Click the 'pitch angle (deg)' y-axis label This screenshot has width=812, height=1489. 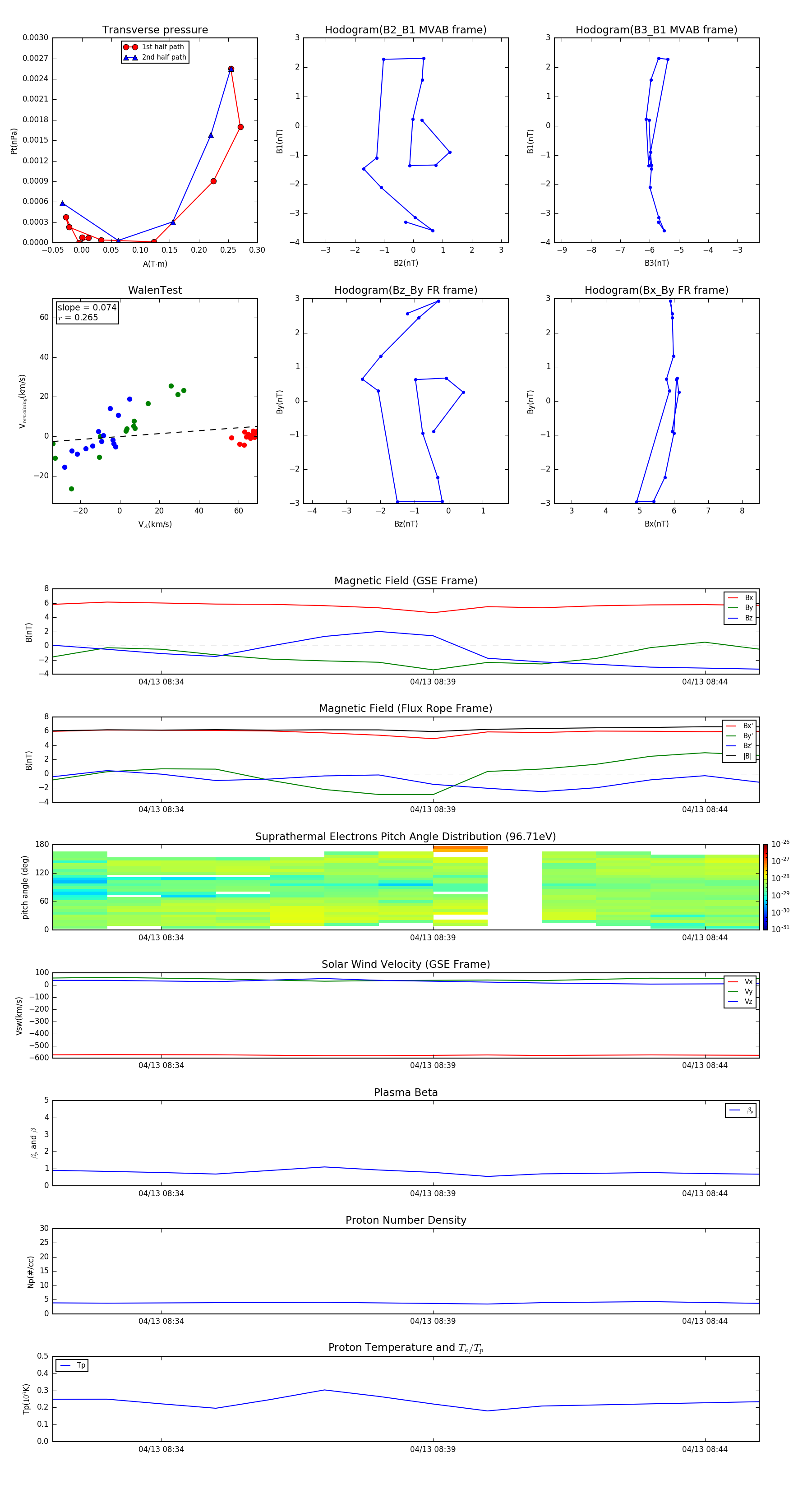(x=25, y=887)
